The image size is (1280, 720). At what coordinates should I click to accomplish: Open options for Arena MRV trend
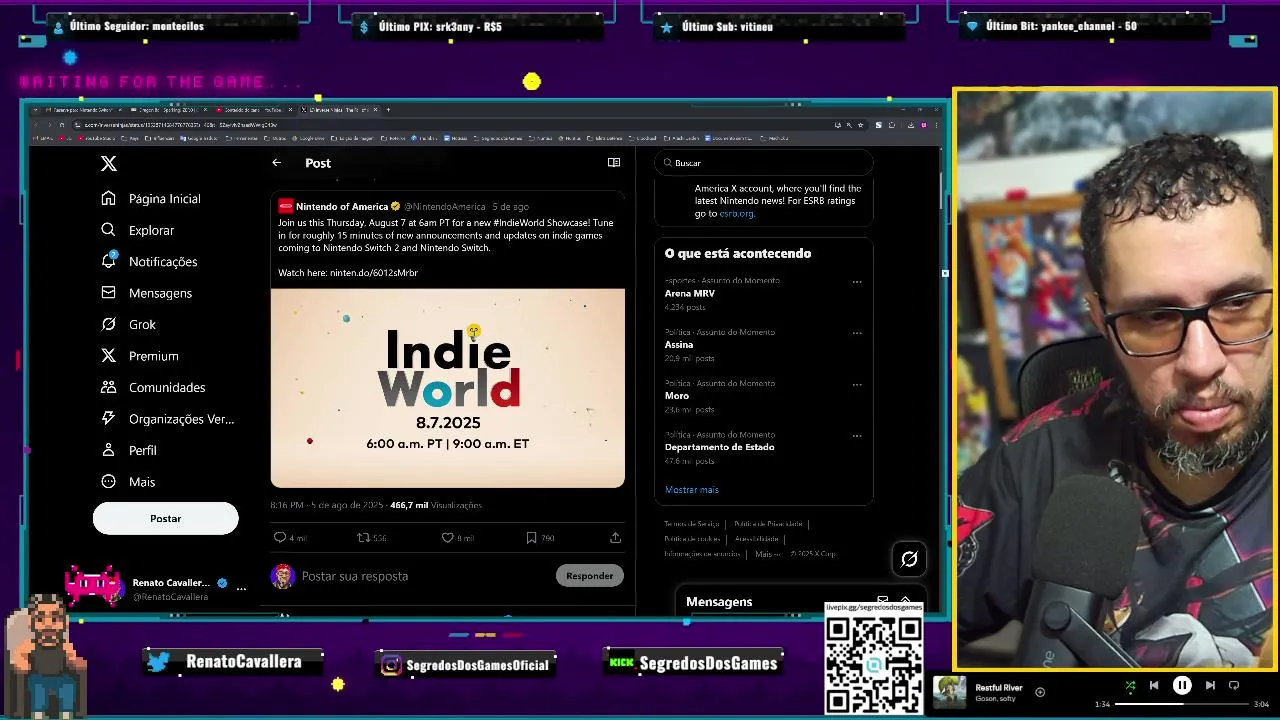pos(856,282)
